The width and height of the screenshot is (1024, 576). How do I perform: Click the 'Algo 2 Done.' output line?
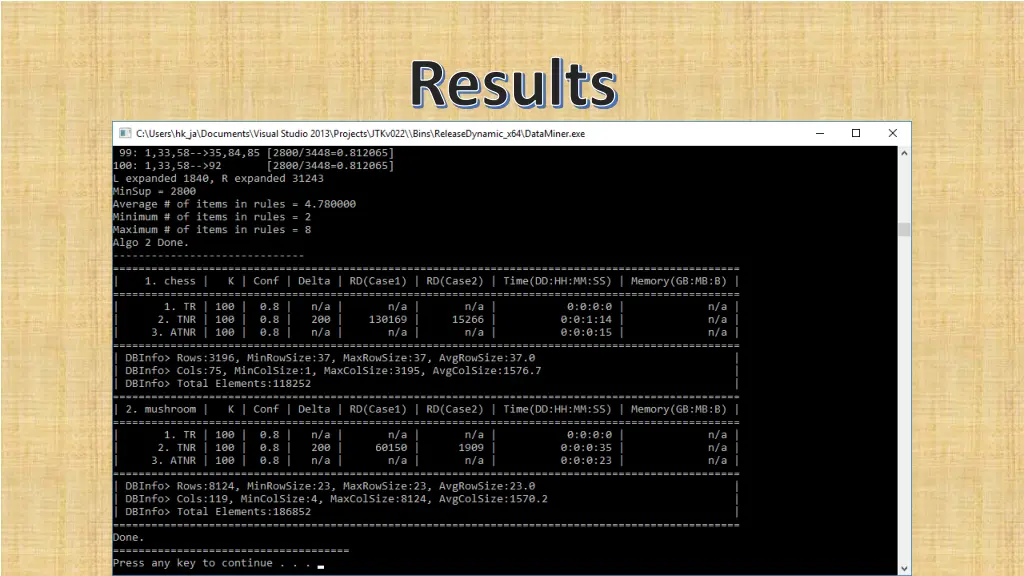coord(150,242)
